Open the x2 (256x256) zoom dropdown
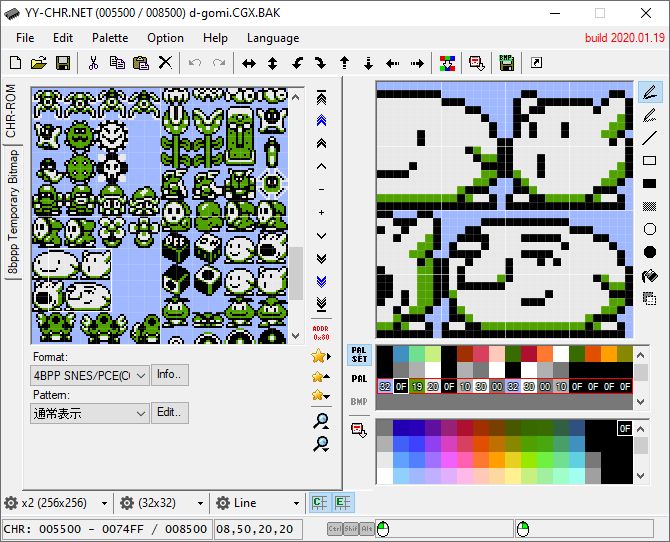Screen dimensions: 670x542 click(x=56, y=503)
